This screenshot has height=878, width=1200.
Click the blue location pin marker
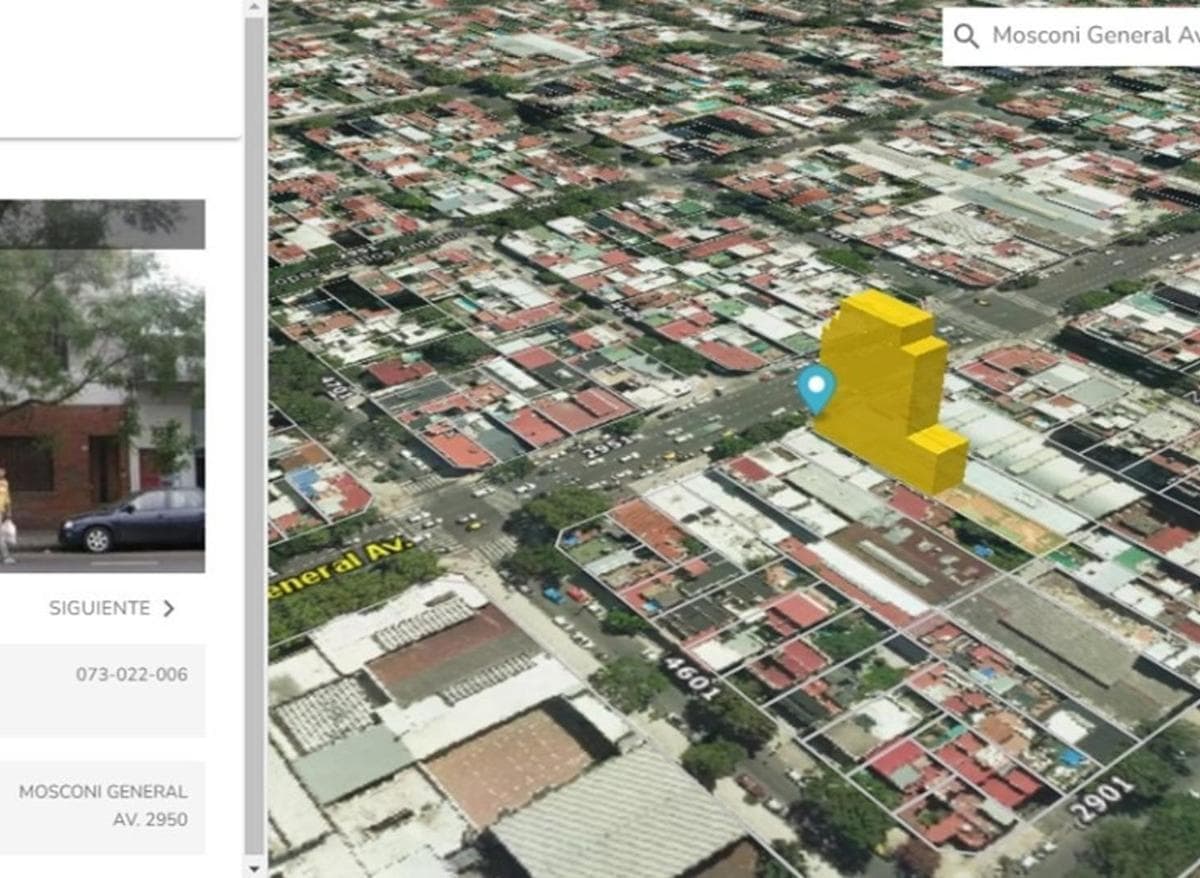click(817, 387)
